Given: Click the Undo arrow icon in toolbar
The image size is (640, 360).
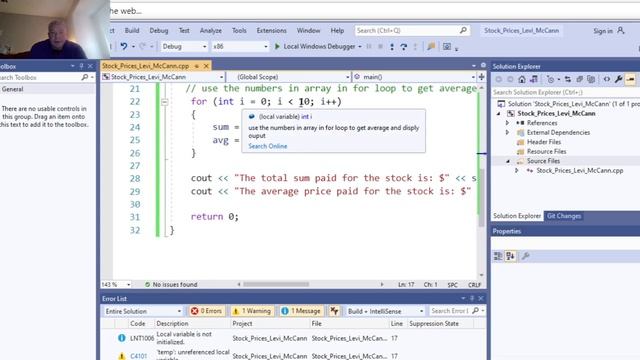Looking at the screenshot, I should [x=124, y=47].
